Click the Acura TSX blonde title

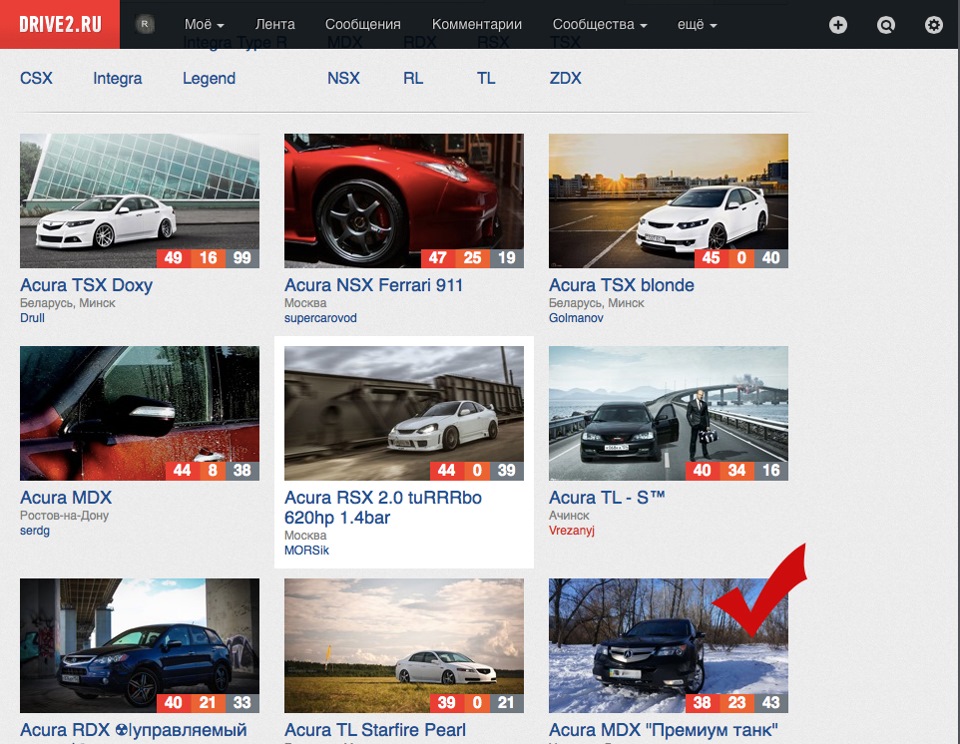tap(621, 285)
